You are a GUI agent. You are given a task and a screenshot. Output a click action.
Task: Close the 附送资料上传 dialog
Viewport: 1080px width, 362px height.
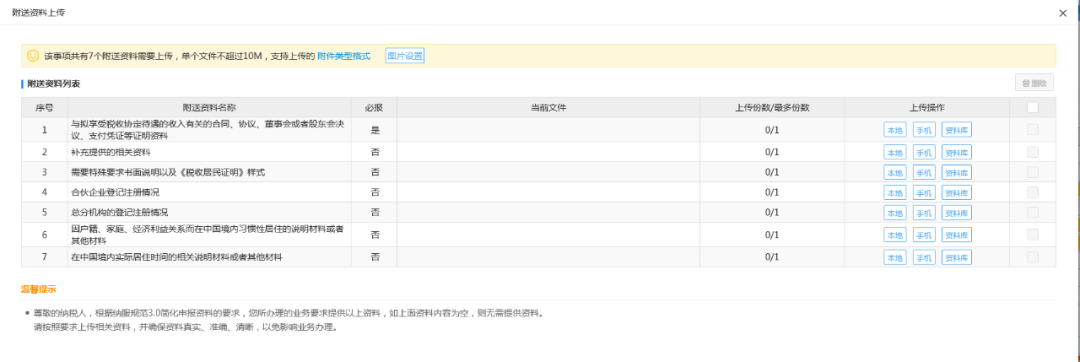click(1063, 13)
